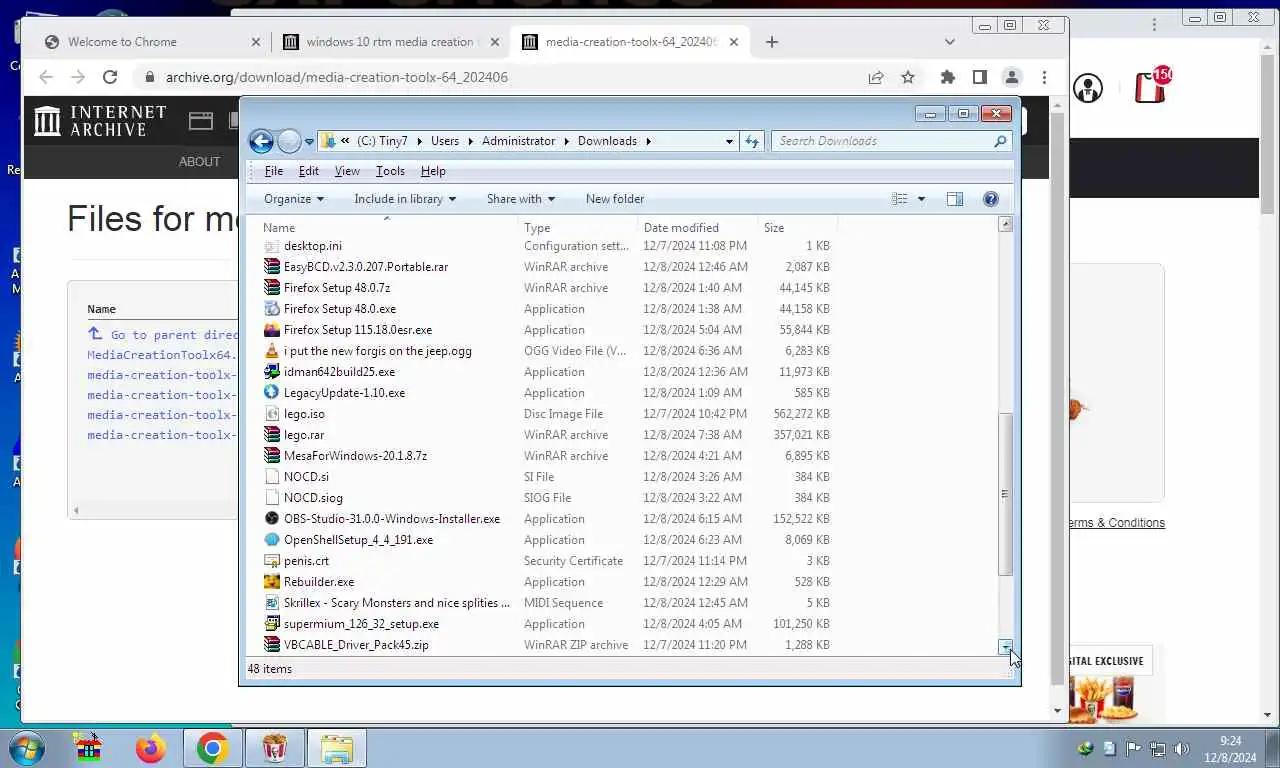Open Explorer help via question mark icon

click(991, 199)
